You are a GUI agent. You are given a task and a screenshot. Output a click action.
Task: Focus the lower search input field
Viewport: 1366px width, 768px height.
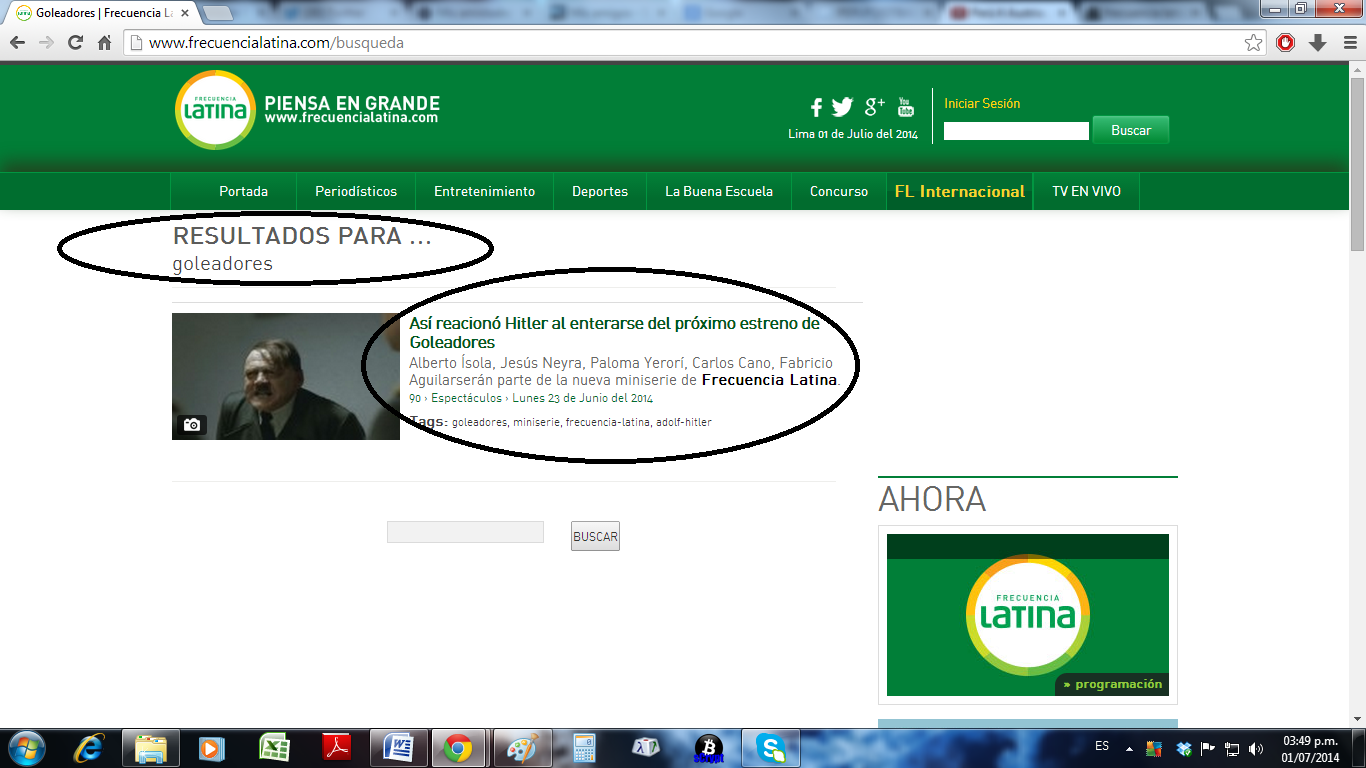(x=465, y=532)
